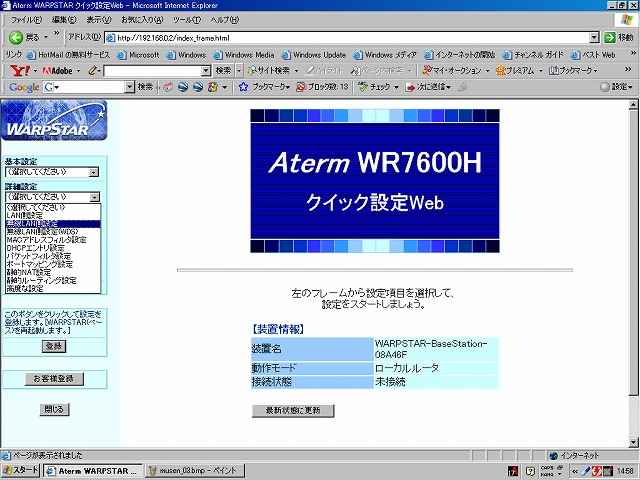The image size is (640, 480).
Task: Click the Yahoo toolbar 検索 search button
Action: pos(223,71)
